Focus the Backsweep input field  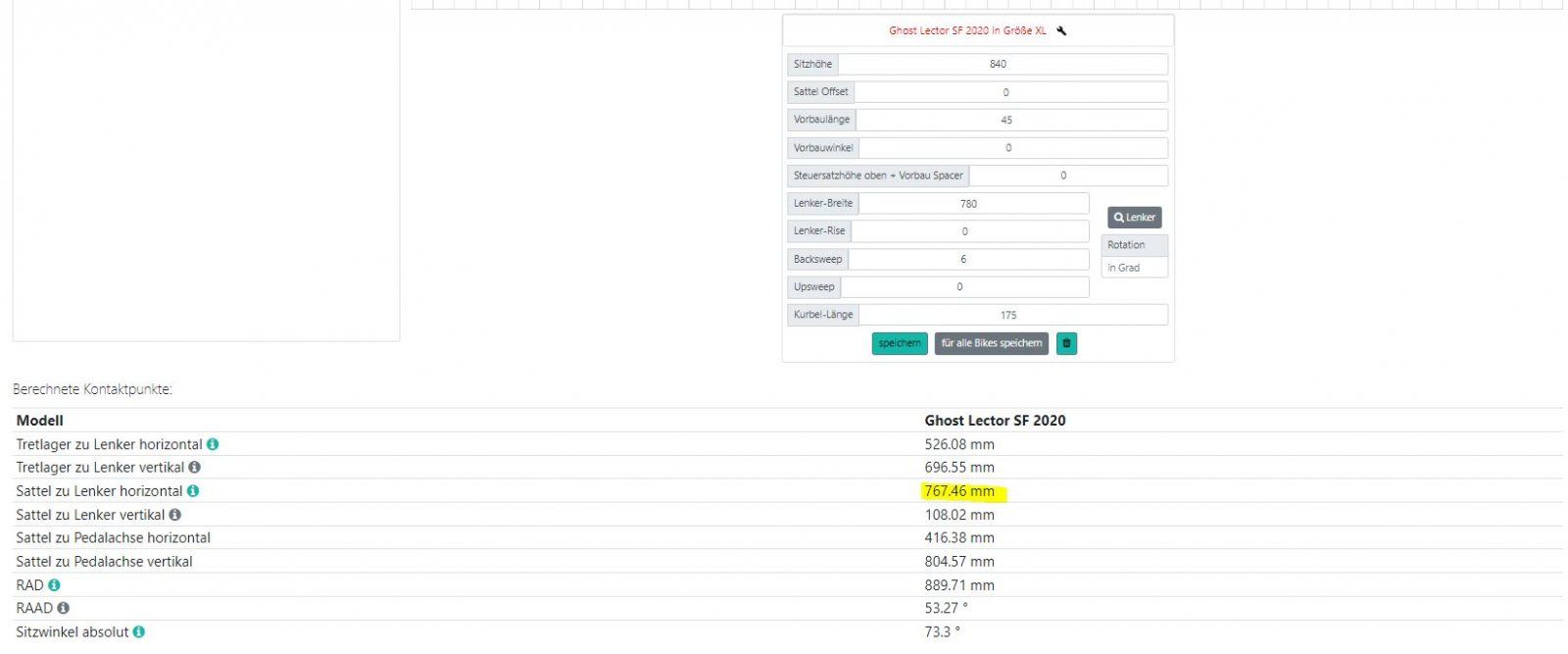(967, 260)
